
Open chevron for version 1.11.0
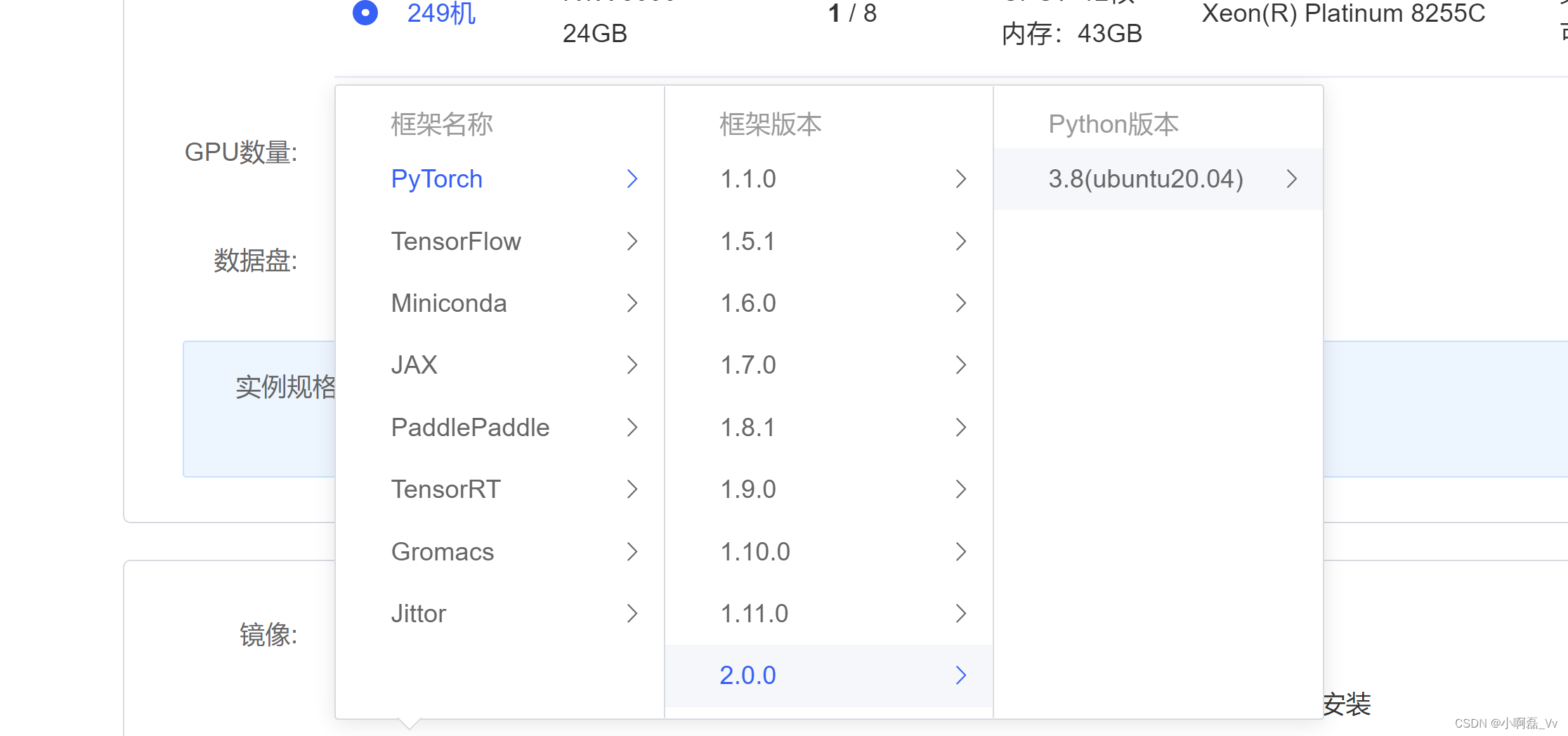(960, 614)
